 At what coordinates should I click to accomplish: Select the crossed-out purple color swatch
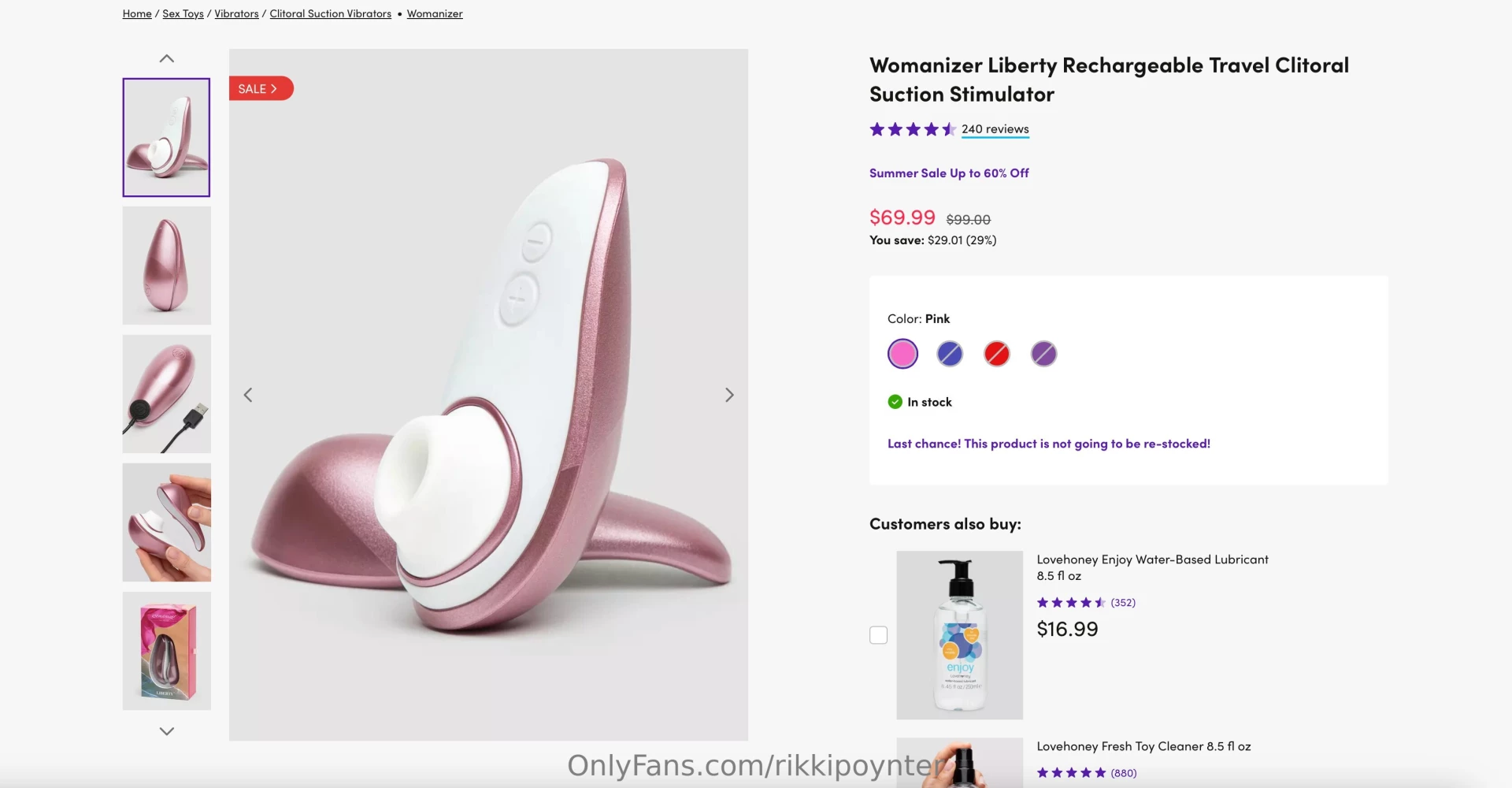(x=1043, y=354)
